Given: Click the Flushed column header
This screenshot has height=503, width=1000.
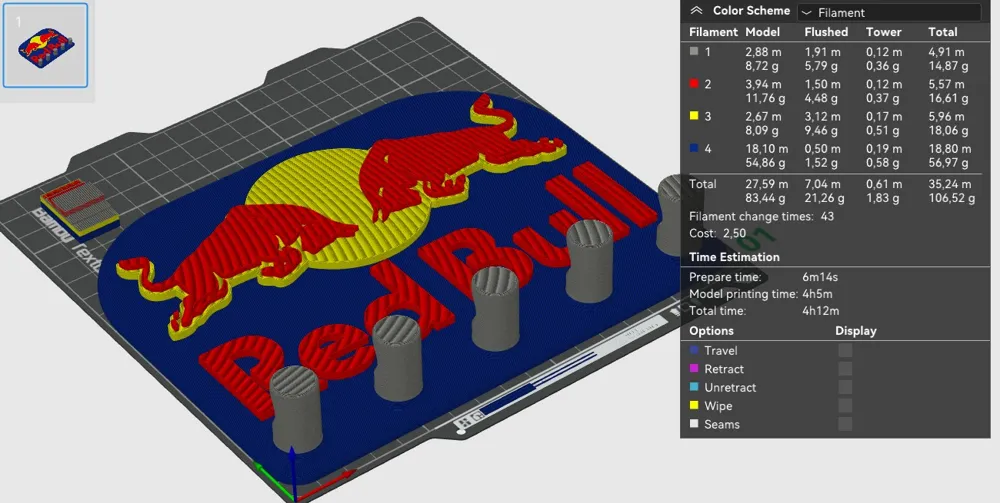Looking at the screenshot, I should pos(826,32).
